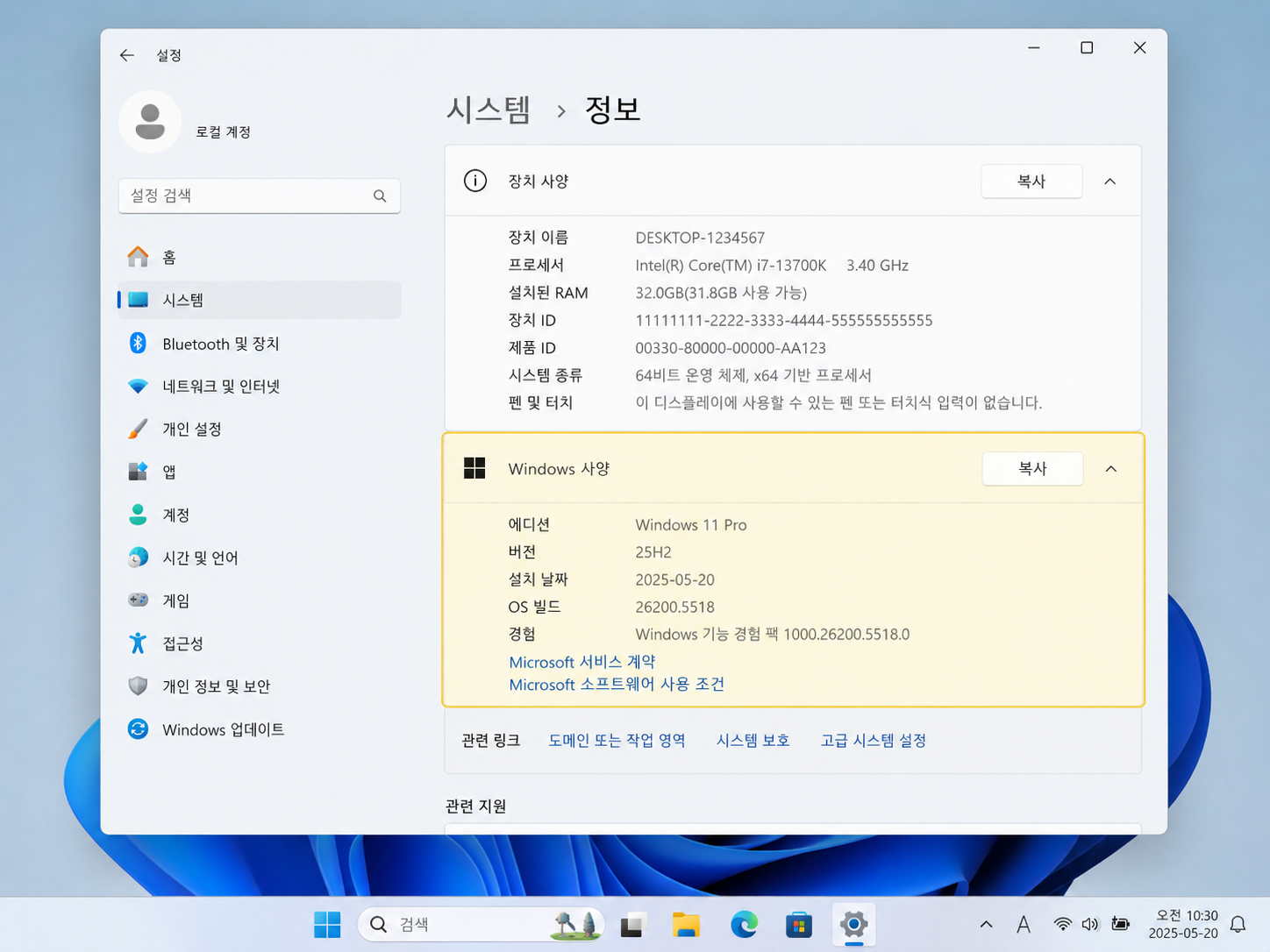Copy the Windows 사양 details
This screenshot has height=952, width=1270.
pos(1032,469)
